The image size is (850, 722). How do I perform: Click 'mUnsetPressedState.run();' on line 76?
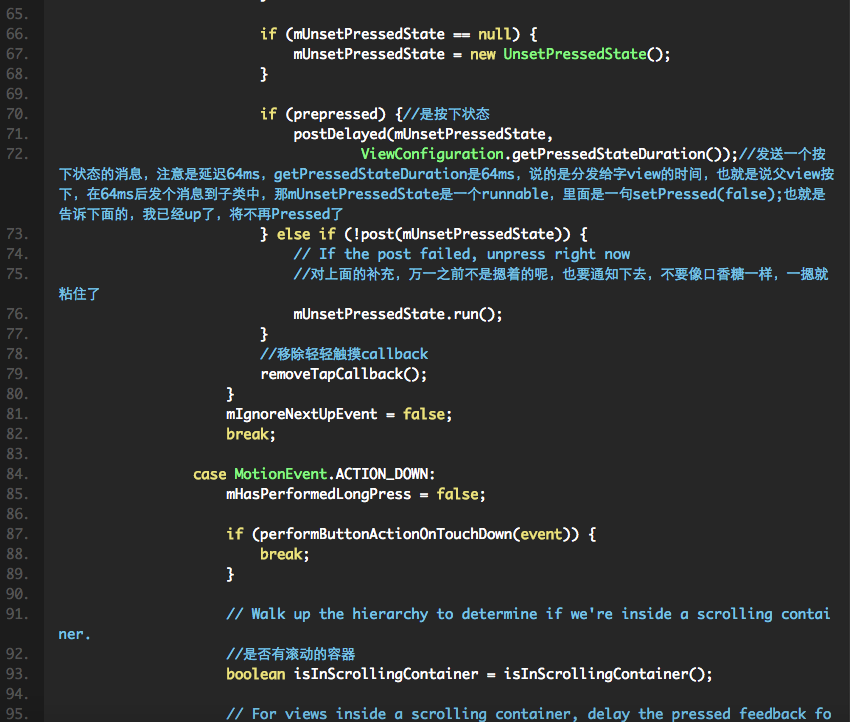click(398, 314)
